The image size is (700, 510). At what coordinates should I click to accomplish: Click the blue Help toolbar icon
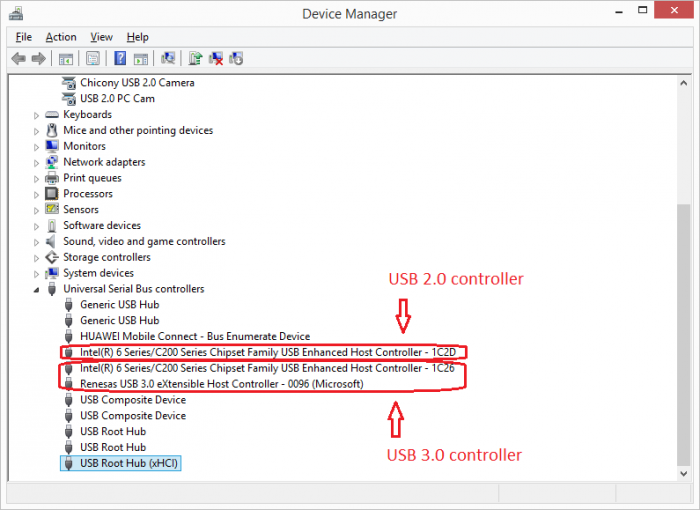tap(120, 58)
